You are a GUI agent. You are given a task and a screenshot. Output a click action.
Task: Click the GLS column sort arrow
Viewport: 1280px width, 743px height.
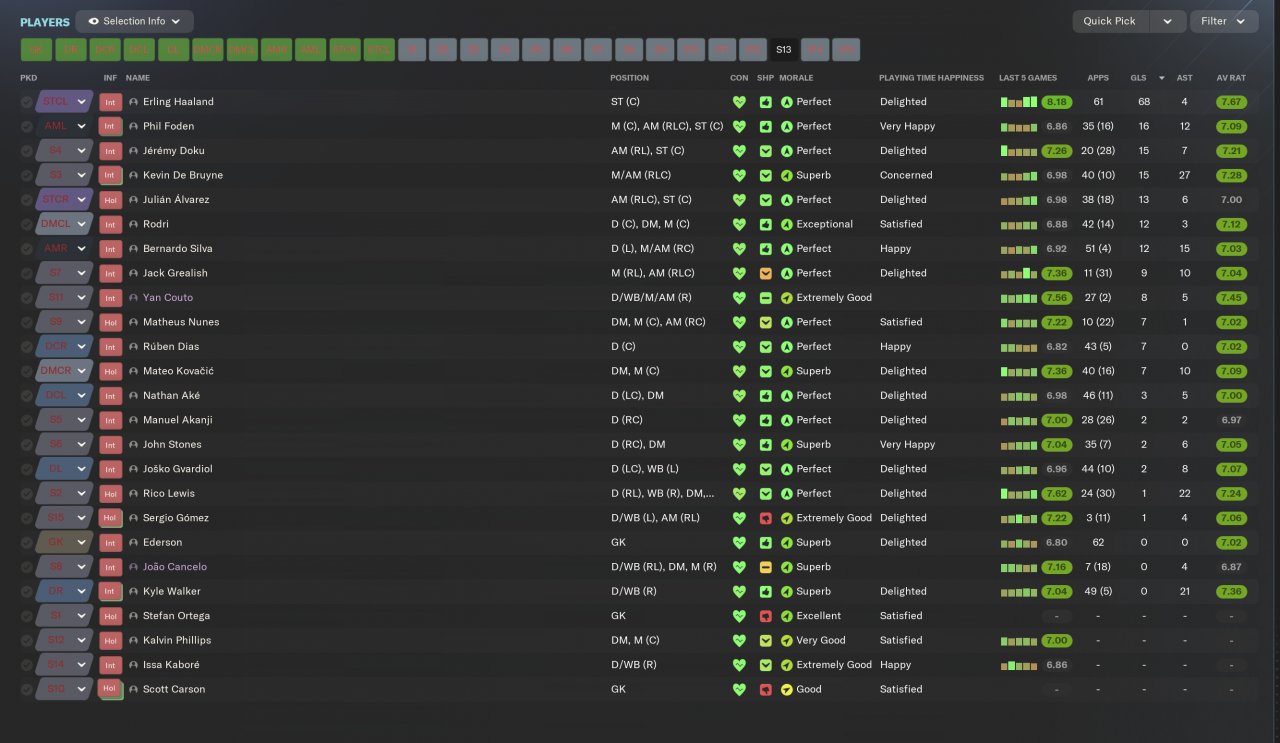tap(1162, 78)
